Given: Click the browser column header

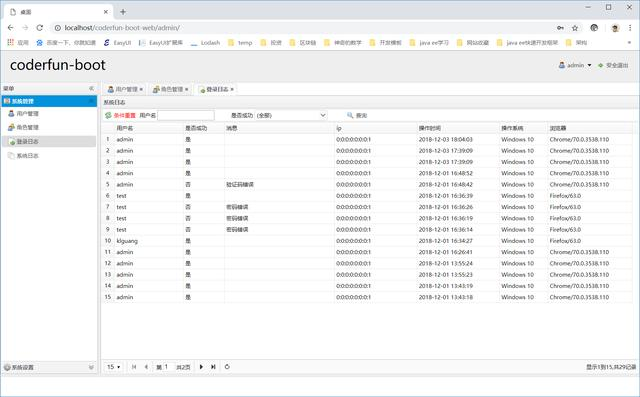Looking at the screenshot, I should pos(589,128).
